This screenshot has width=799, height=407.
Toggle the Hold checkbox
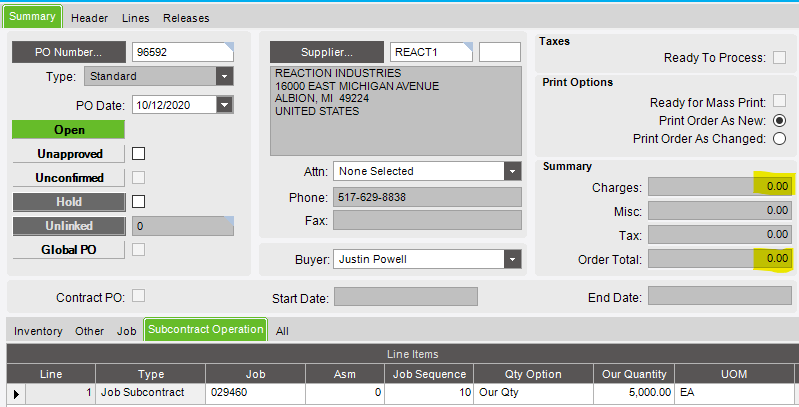(x=139, y=201)
